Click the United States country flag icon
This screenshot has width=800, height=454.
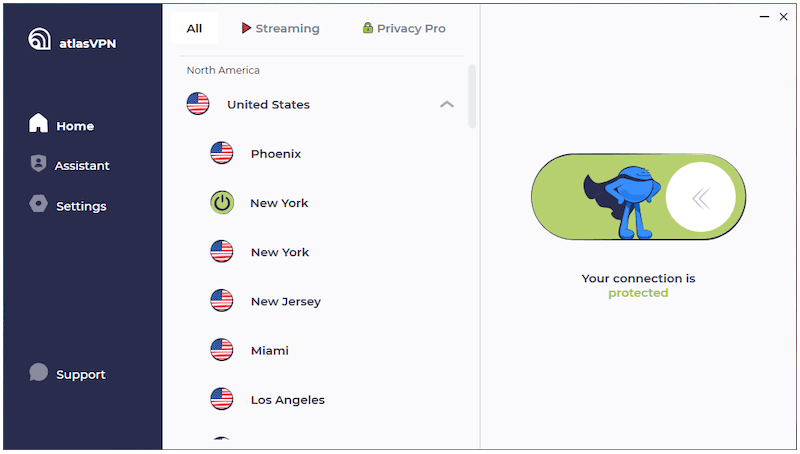[x=198, y=104]
